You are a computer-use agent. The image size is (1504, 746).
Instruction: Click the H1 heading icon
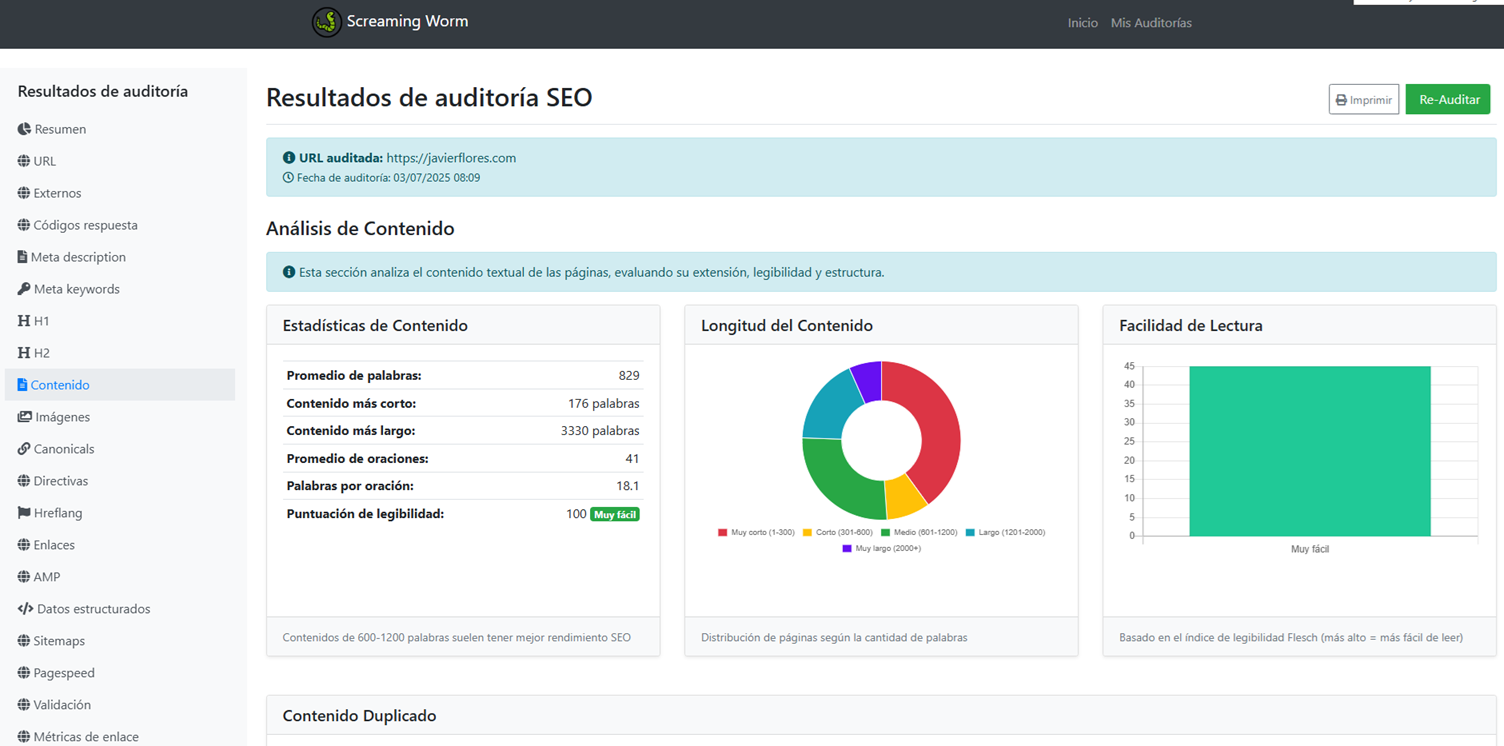click(24, 321)
